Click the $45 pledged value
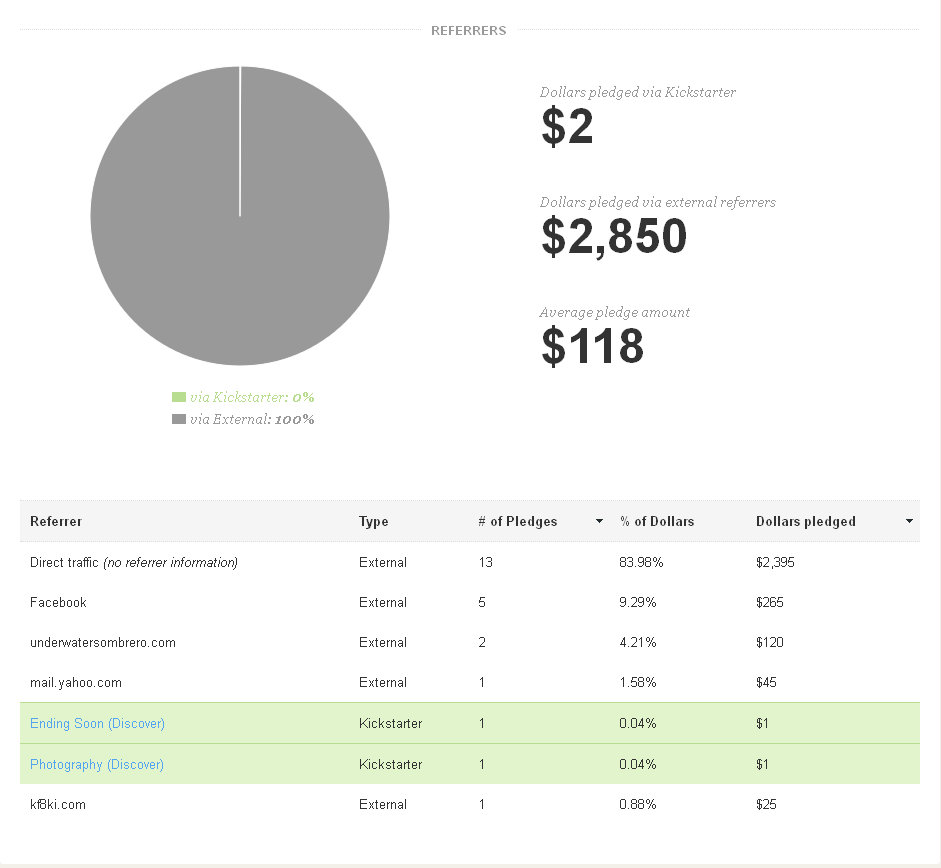Screen dimensions: 941x868 pos(766,683)
